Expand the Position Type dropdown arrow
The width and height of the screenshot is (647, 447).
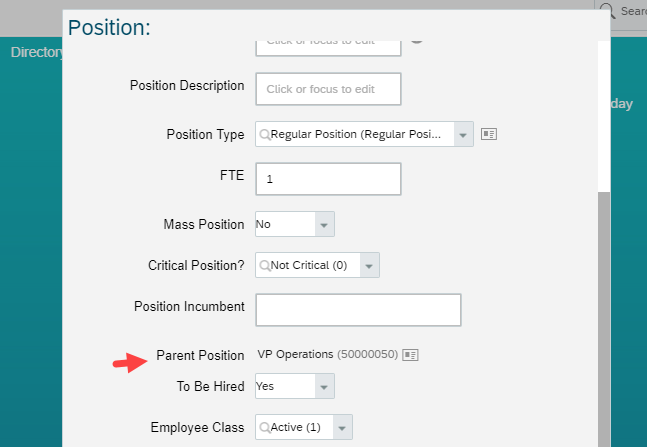[x=463, y=134]
